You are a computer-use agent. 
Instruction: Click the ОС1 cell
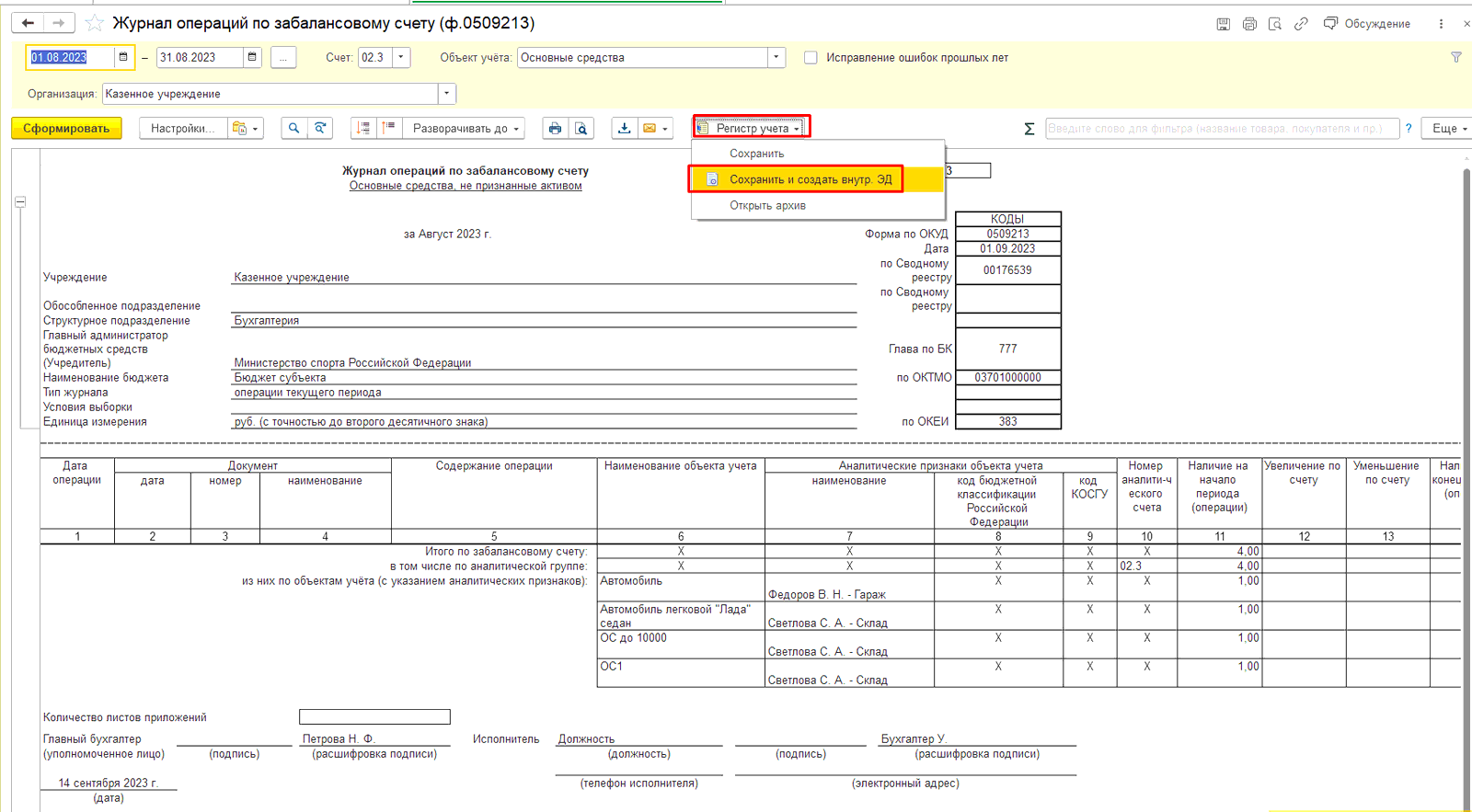681,673
